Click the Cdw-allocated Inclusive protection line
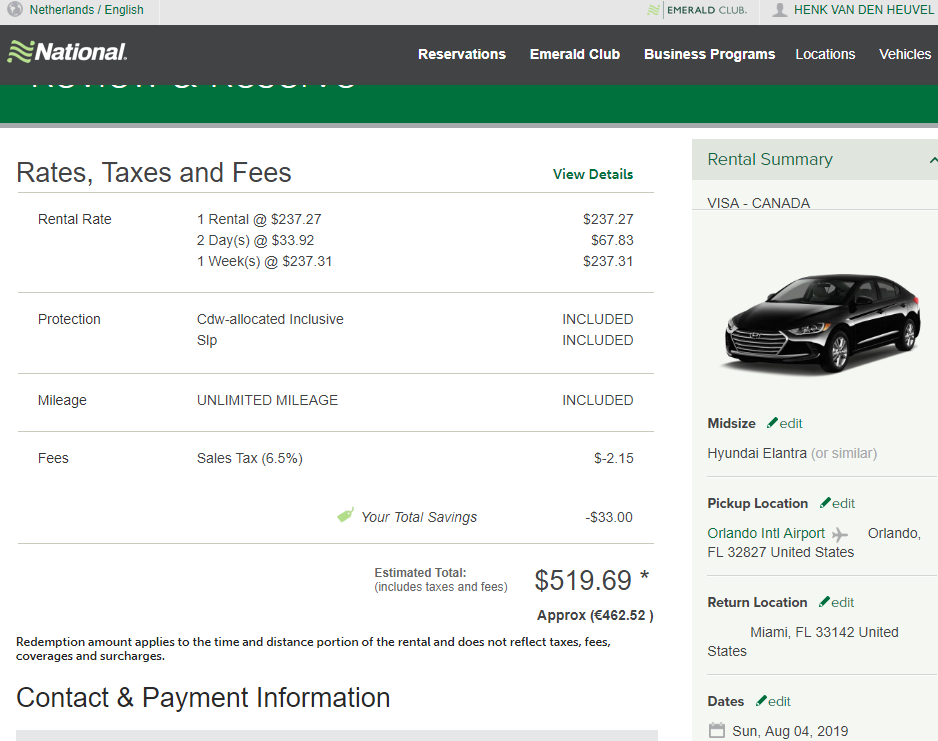Image resolution: width=938 pixels, height=741 pixels. [x=270, y=319]
